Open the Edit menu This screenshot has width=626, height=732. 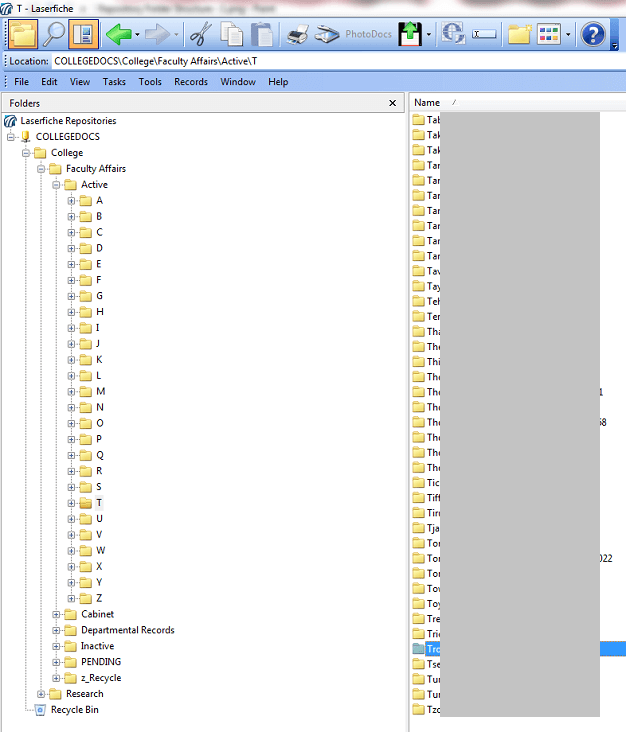(x=49, y=82)
